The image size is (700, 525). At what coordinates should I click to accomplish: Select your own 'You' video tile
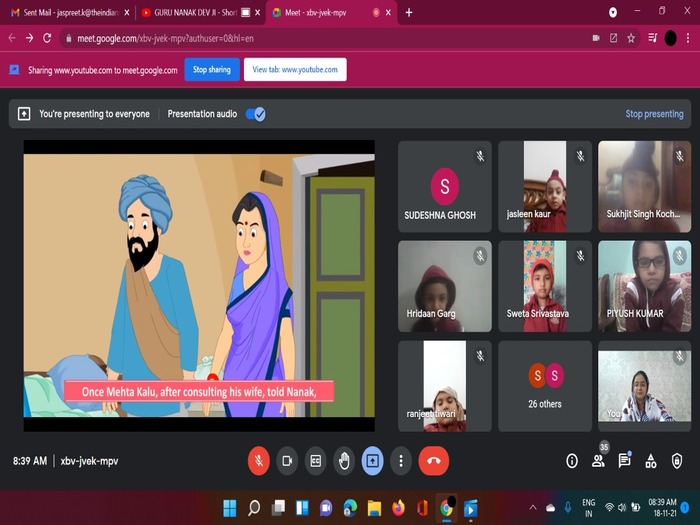(x=645, y=386)
